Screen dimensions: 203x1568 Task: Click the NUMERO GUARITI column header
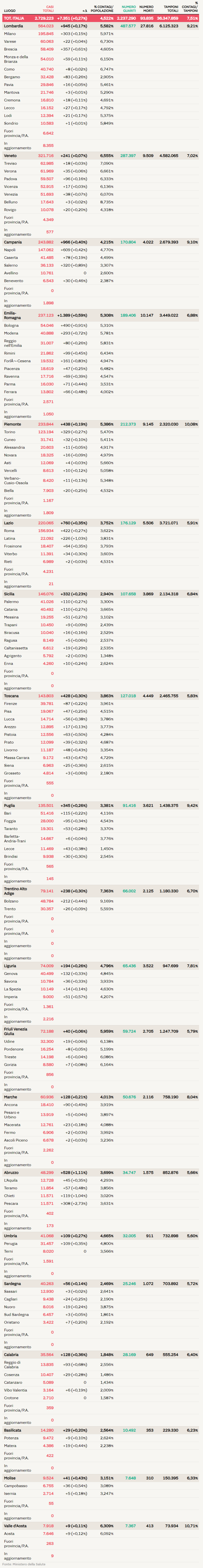tap(128, 9)
